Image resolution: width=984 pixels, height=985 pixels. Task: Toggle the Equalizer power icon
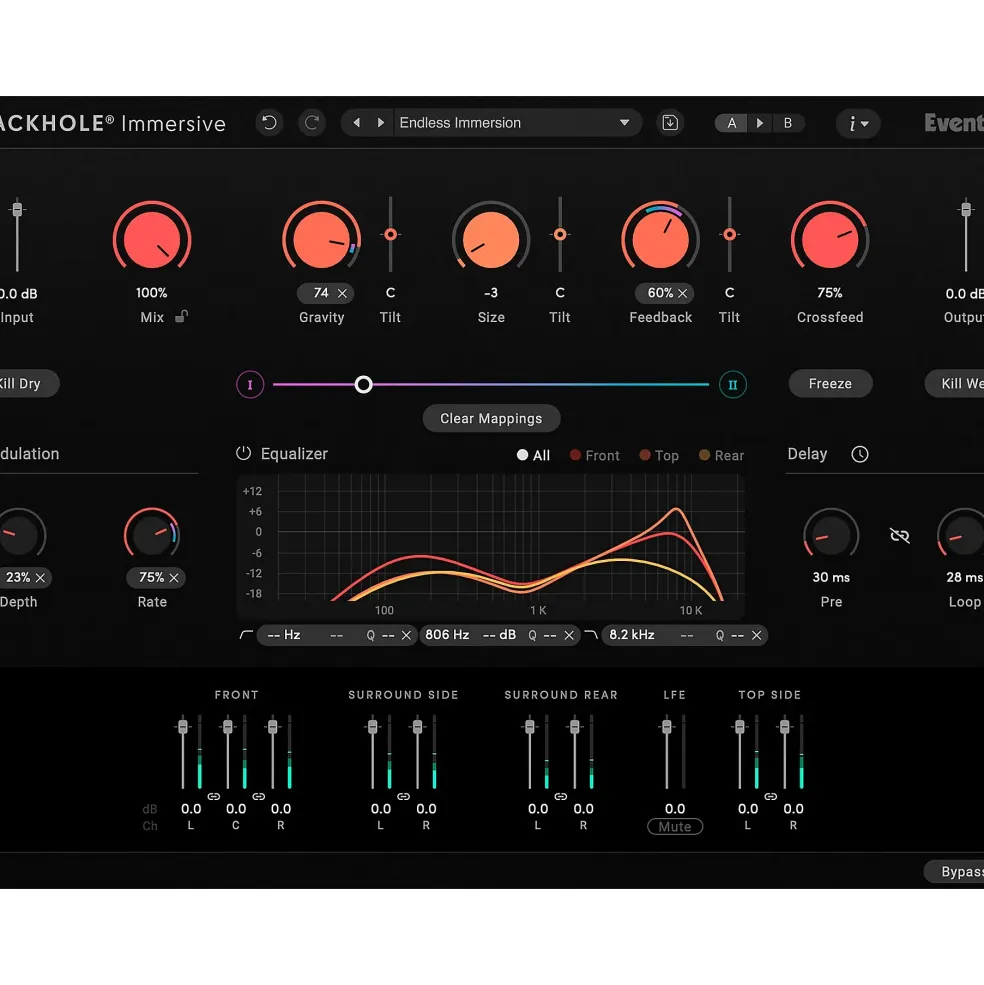point(243,453)
